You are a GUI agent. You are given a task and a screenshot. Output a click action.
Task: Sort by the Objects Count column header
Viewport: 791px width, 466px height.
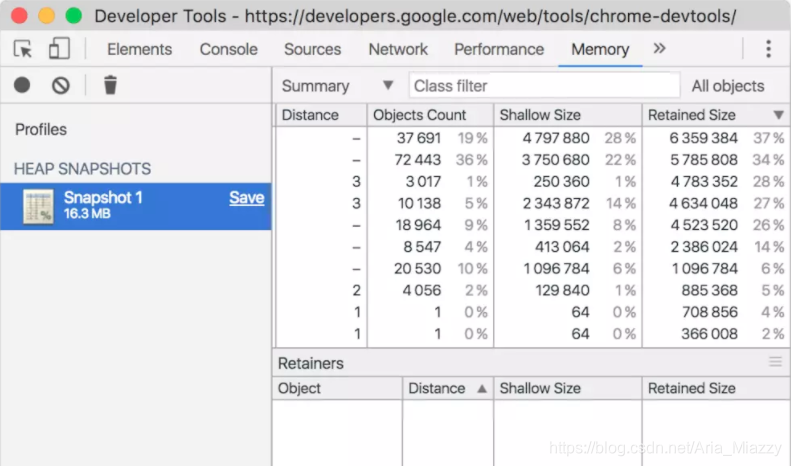click(x=430, y=115)
